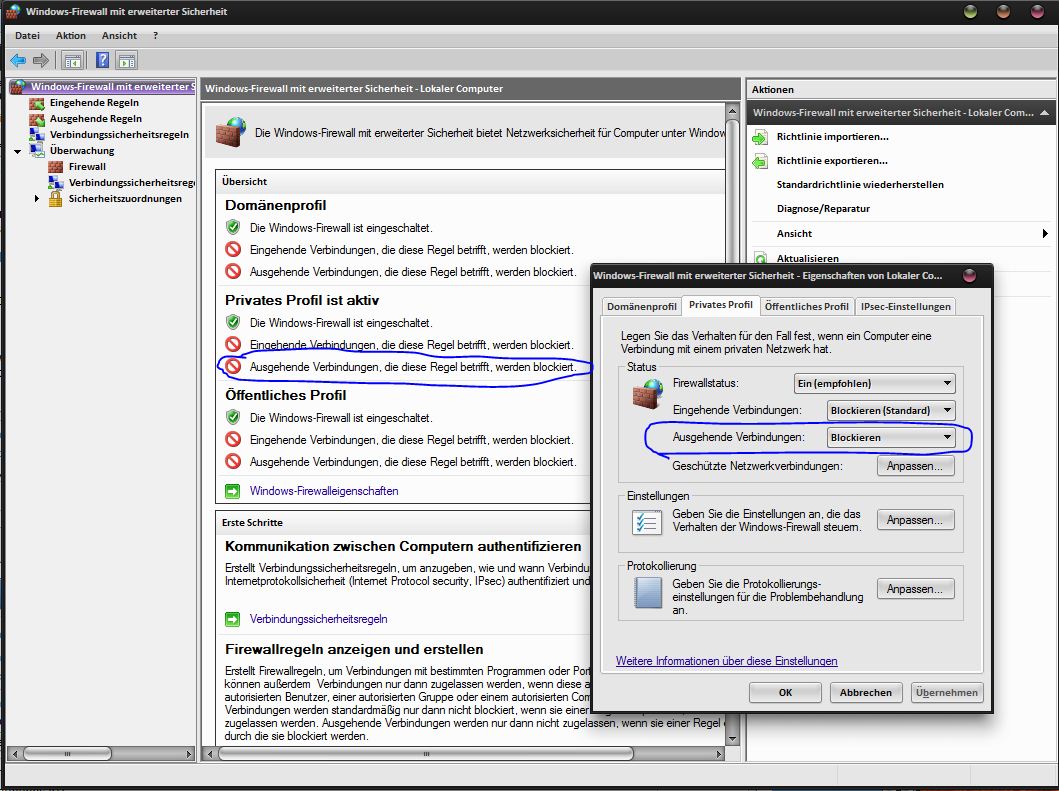Click Richtlinie exportieren action
Viewport: 1059px width, 791px height.
click(832, 161)
